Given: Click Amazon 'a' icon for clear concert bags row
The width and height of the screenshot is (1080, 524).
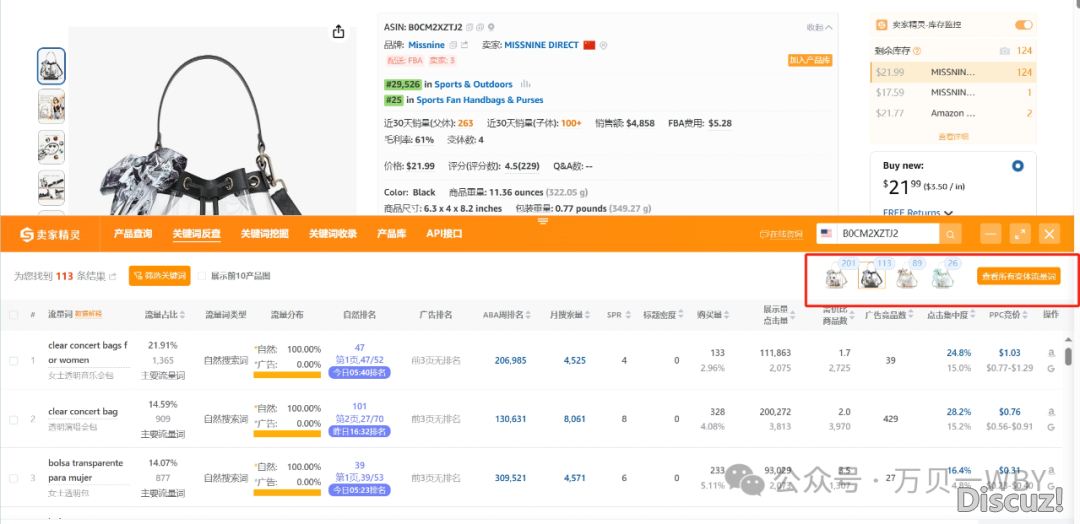Looking at the screenshot, I should (x=1051, y=353).
